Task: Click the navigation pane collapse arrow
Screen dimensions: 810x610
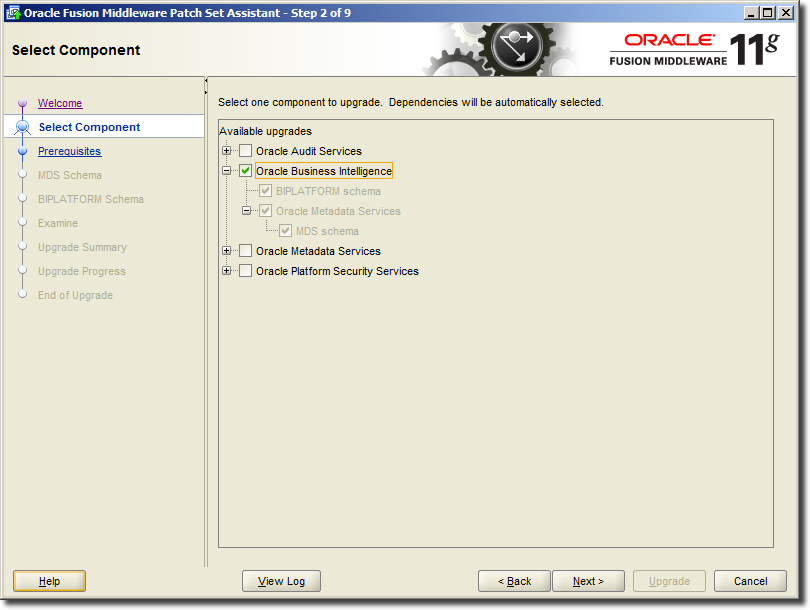Action: pyautogui.click(x=206, y=81)
